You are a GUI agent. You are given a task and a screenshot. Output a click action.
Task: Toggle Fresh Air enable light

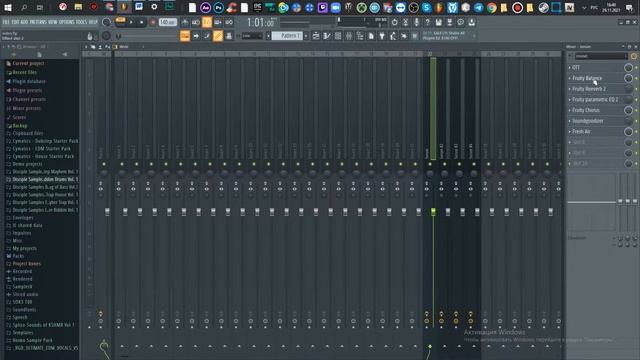[636, 131]
